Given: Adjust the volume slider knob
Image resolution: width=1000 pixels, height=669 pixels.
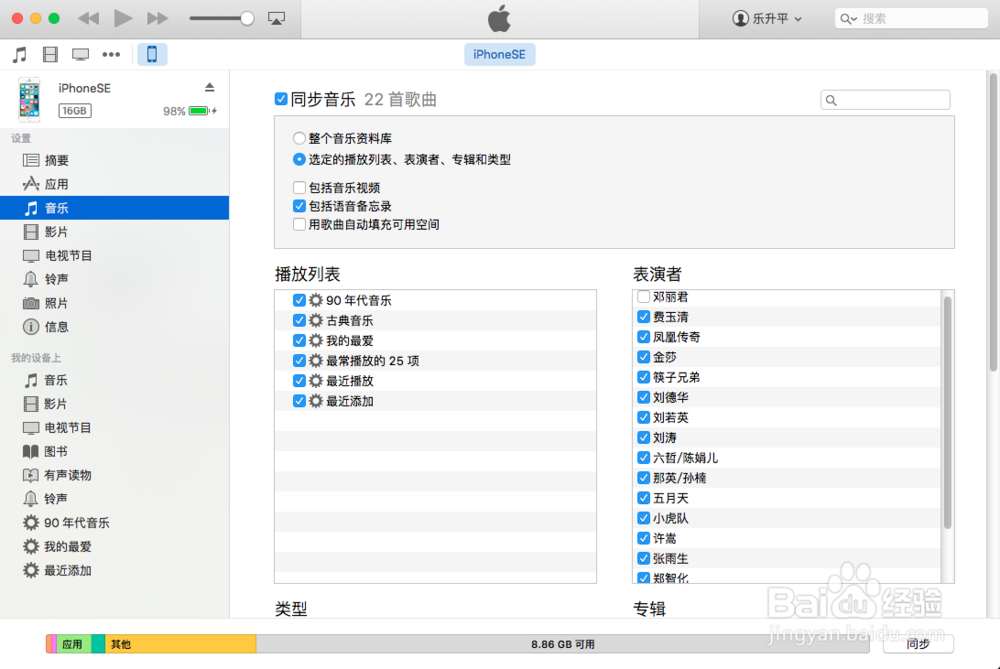Looking at the screenshot, I should pyautogui.click(x=247, y=18).
